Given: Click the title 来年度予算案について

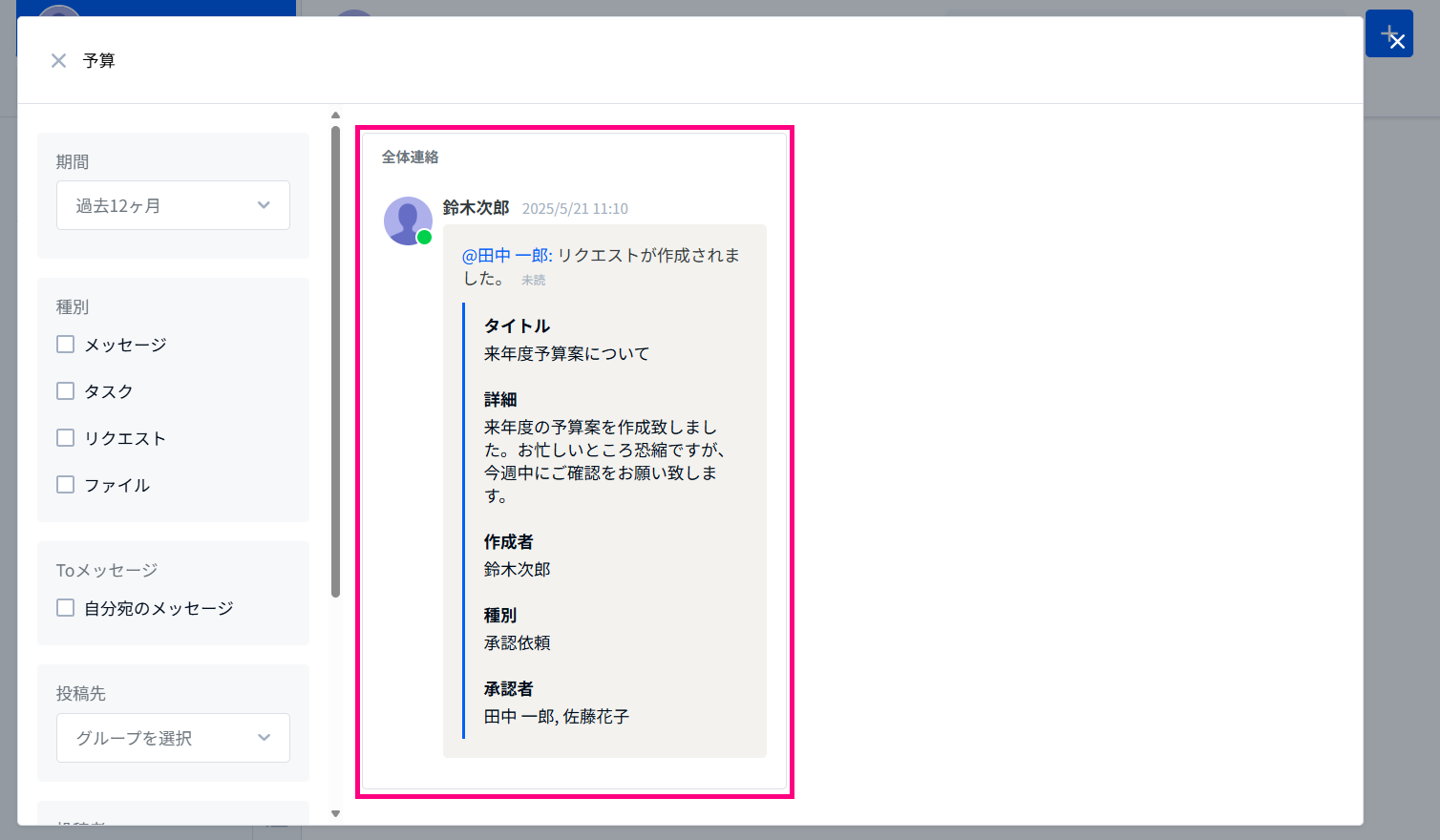Looking at the screenshot, I should [566, 353].
